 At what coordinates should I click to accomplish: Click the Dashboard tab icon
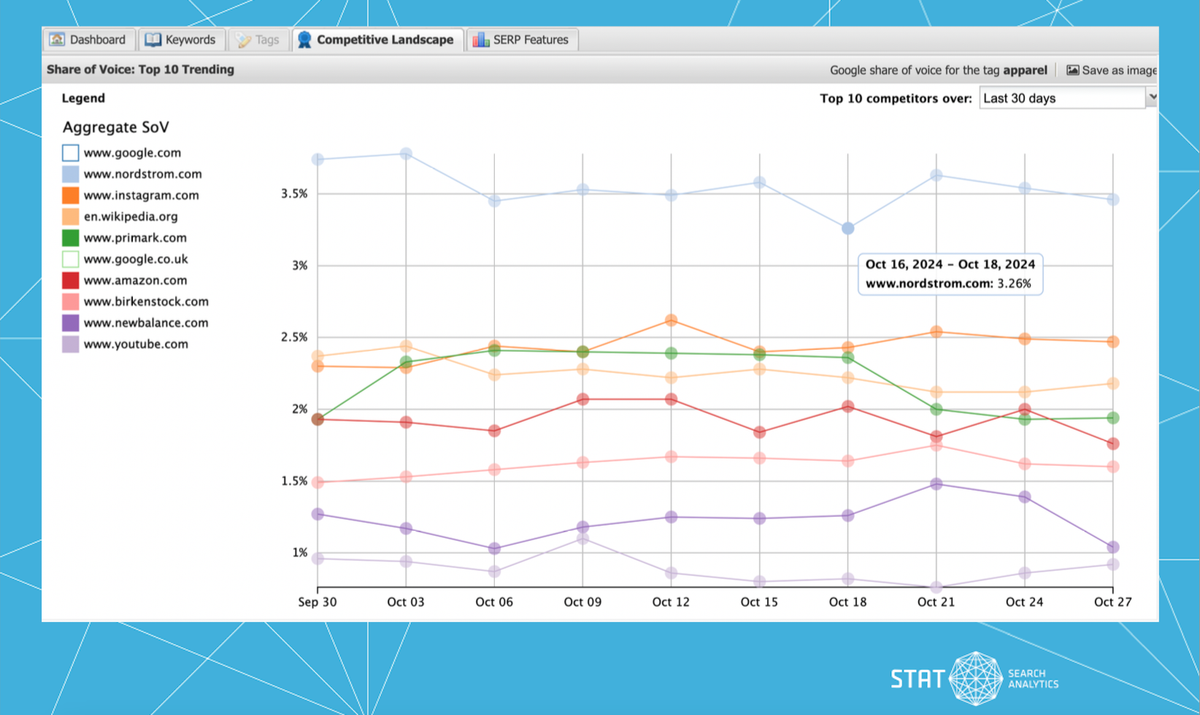click(57, 40)
